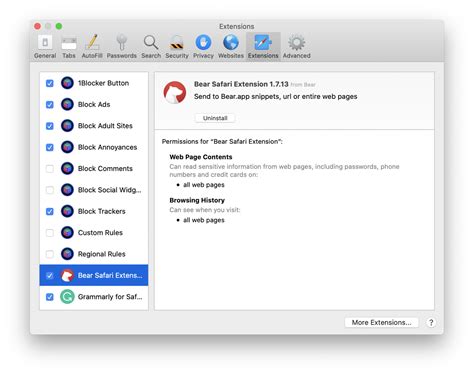Enable the Block Social Widgets checkbox
474x374 pixels.
coord(50,190)
